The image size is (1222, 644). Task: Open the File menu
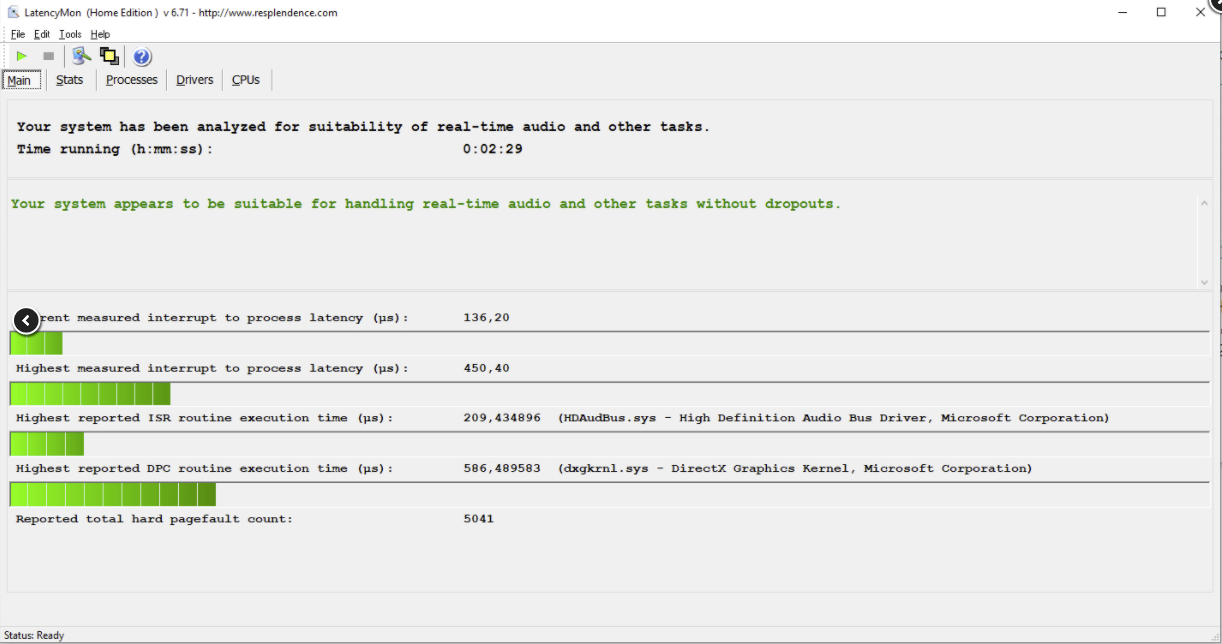18,34
